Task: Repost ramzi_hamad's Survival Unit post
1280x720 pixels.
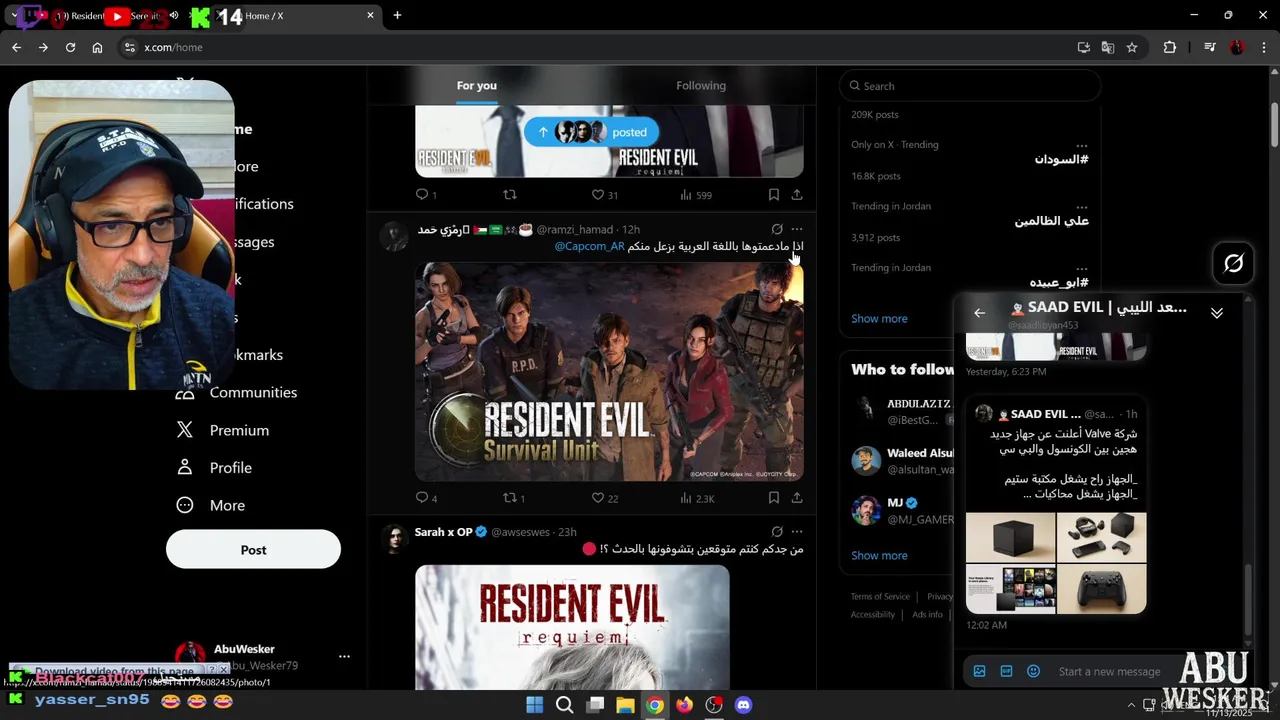Action: click(514, 497)
